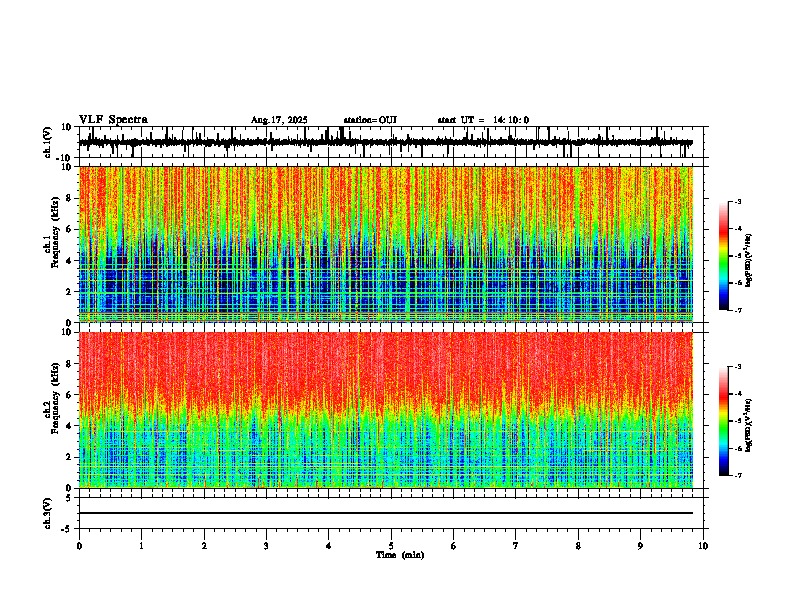792x612 pixels.
Task: Click time axis tick label "6"
Action: [x=453, y=546]
